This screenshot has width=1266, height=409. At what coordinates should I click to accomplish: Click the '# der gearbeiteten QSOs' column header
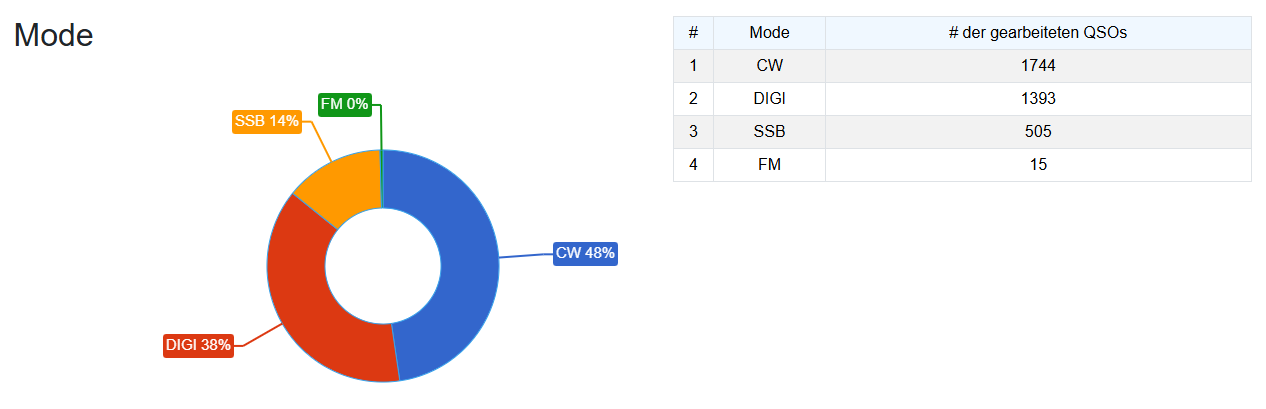[x=1038, y=33]
